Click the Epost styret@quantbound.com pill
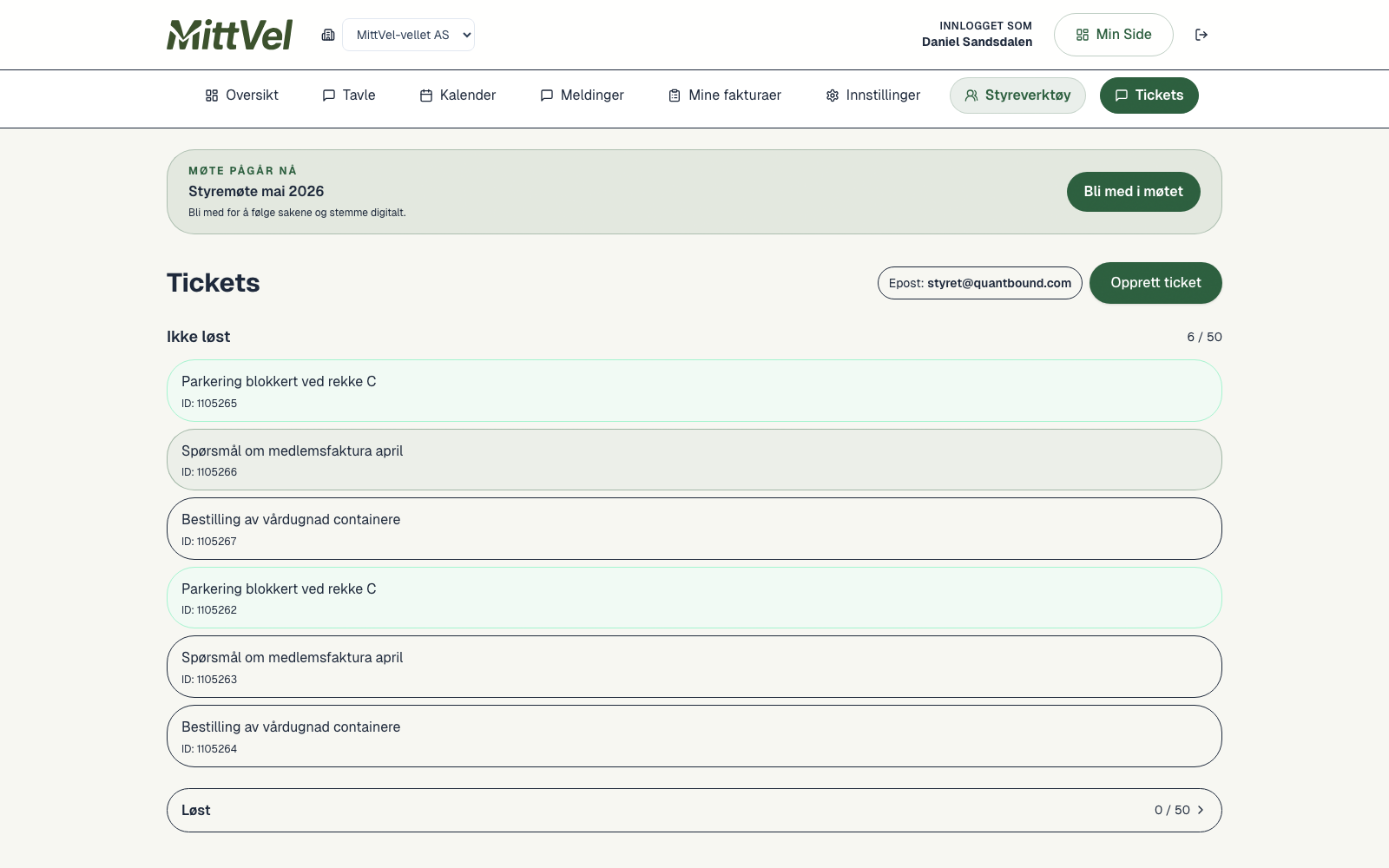The height and width of the screenshot is (868, 1389). pyautogui.click(x=979, y=283)
